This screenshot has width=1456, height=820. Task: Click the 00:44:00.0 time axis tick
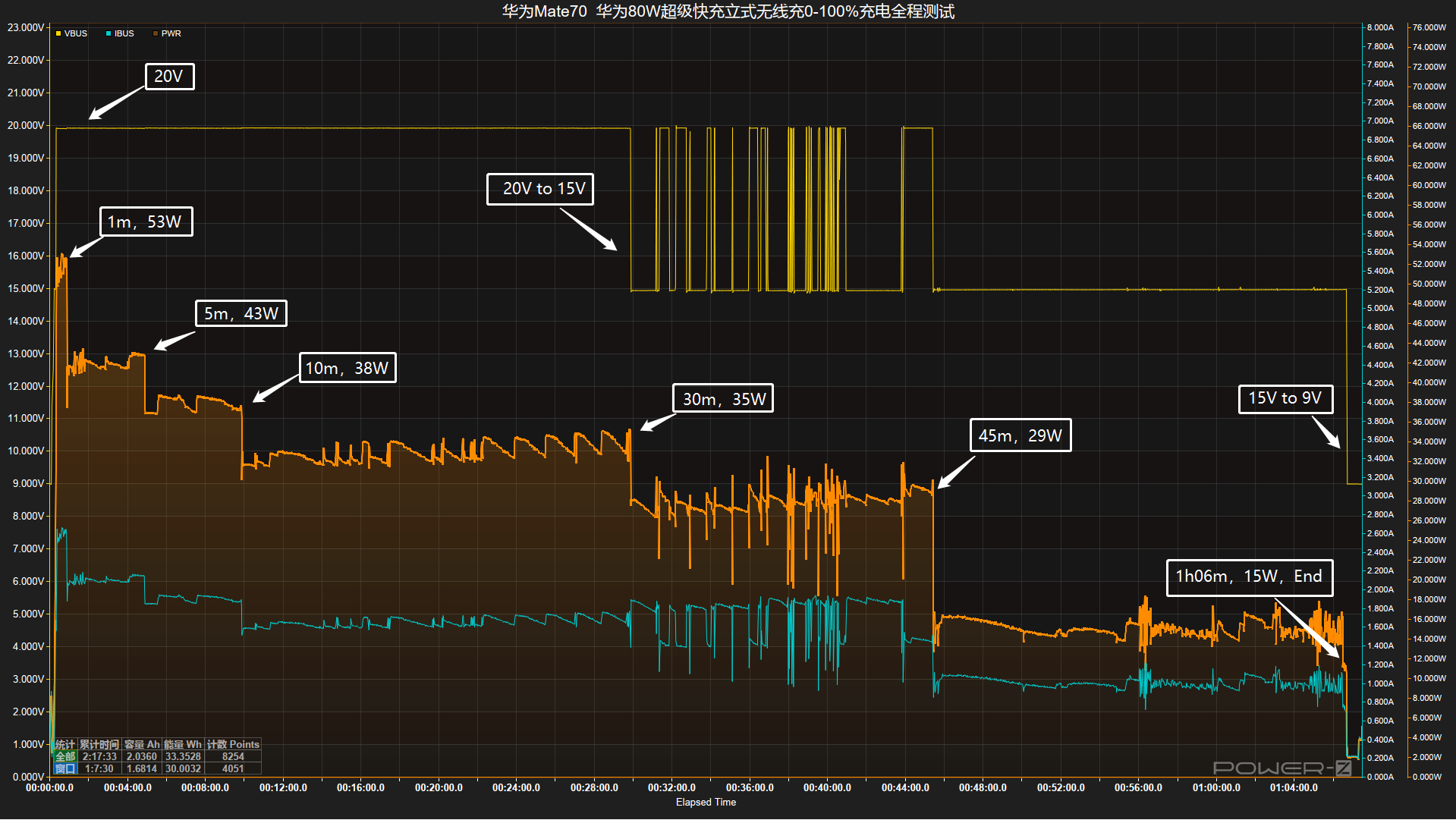point(905,787)
